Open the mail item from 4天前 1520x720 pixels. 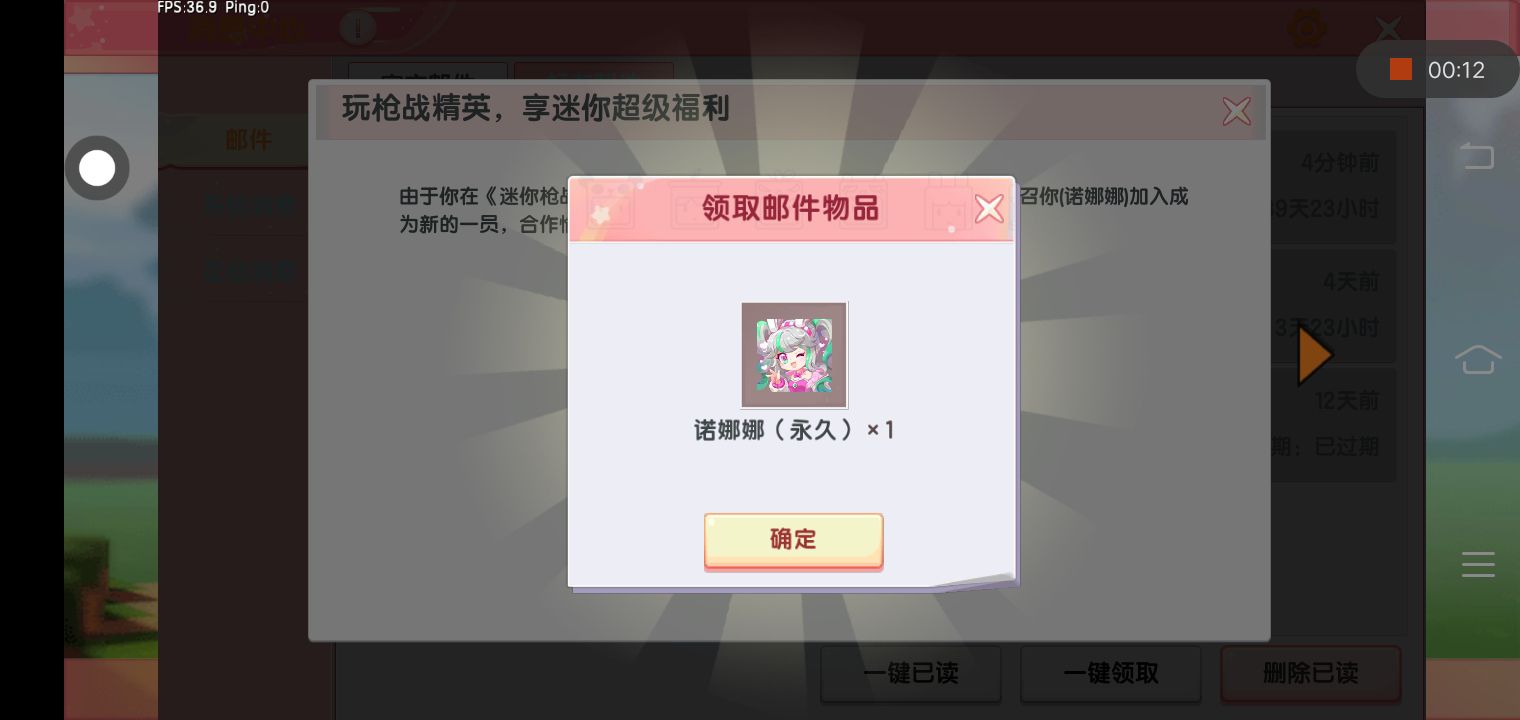click(1334, 305)
